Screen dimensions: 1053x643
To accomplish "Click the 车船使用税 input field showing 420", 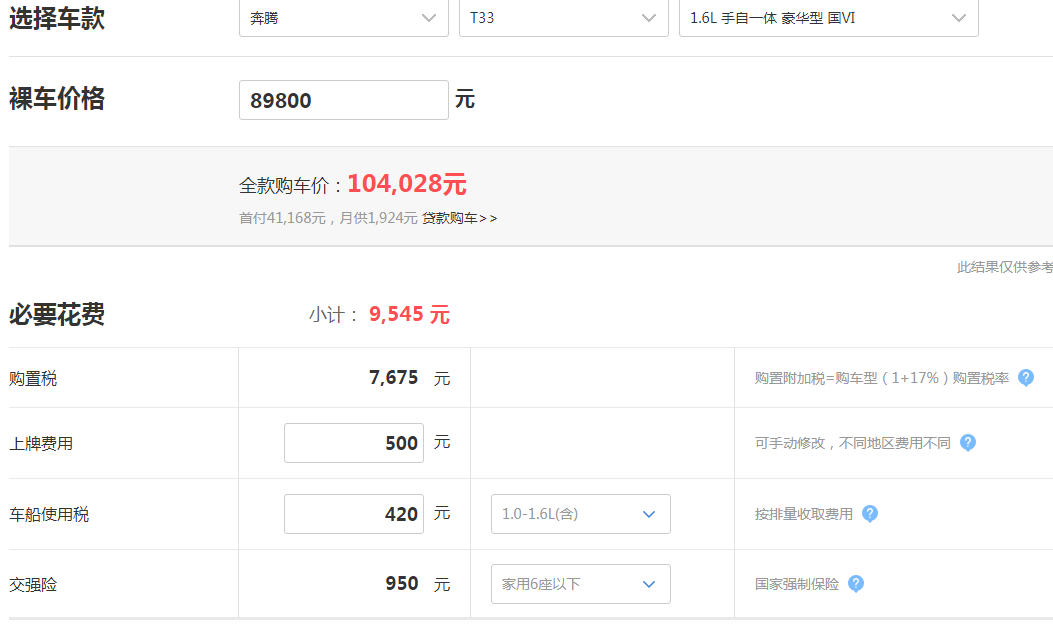I will point(354,514).
